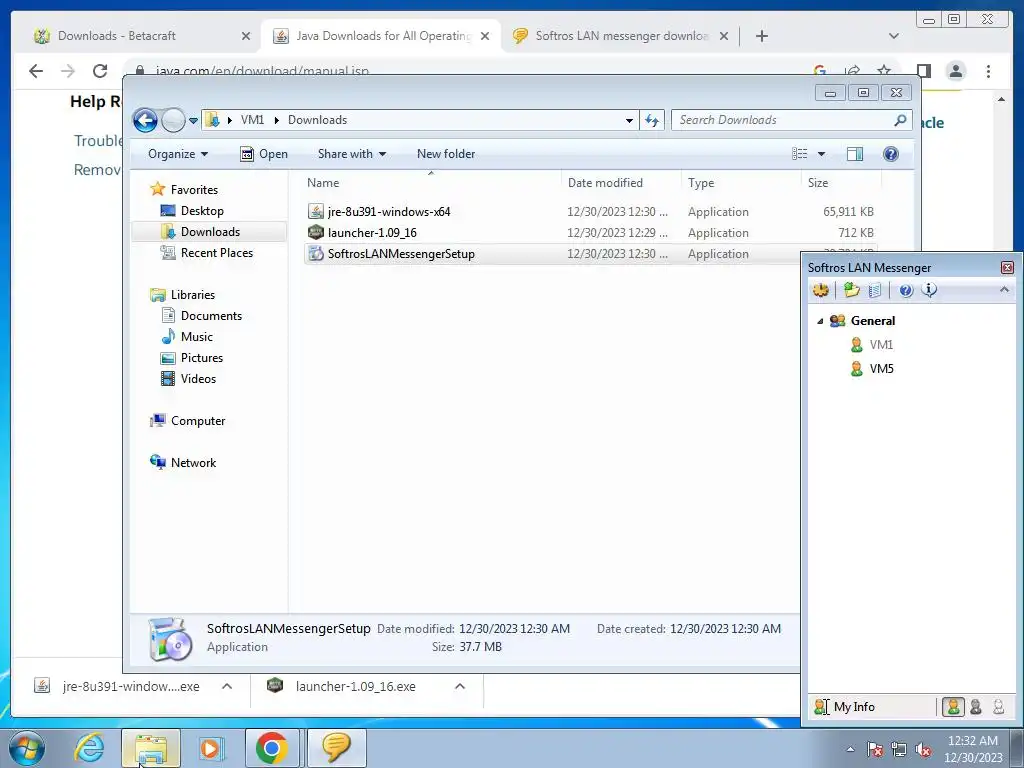Select Desktop in Favorites pane
Image resolution: width=1024 pixels, height=768 pixels.
click(x=202, y=211)
